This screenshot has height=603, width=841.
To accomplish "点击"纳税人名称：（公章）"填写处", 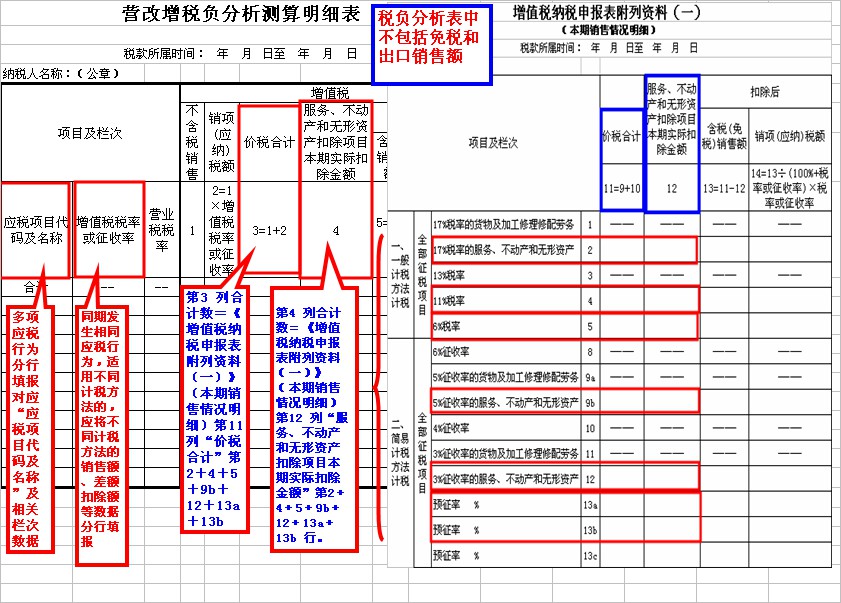I will (60, 70).
